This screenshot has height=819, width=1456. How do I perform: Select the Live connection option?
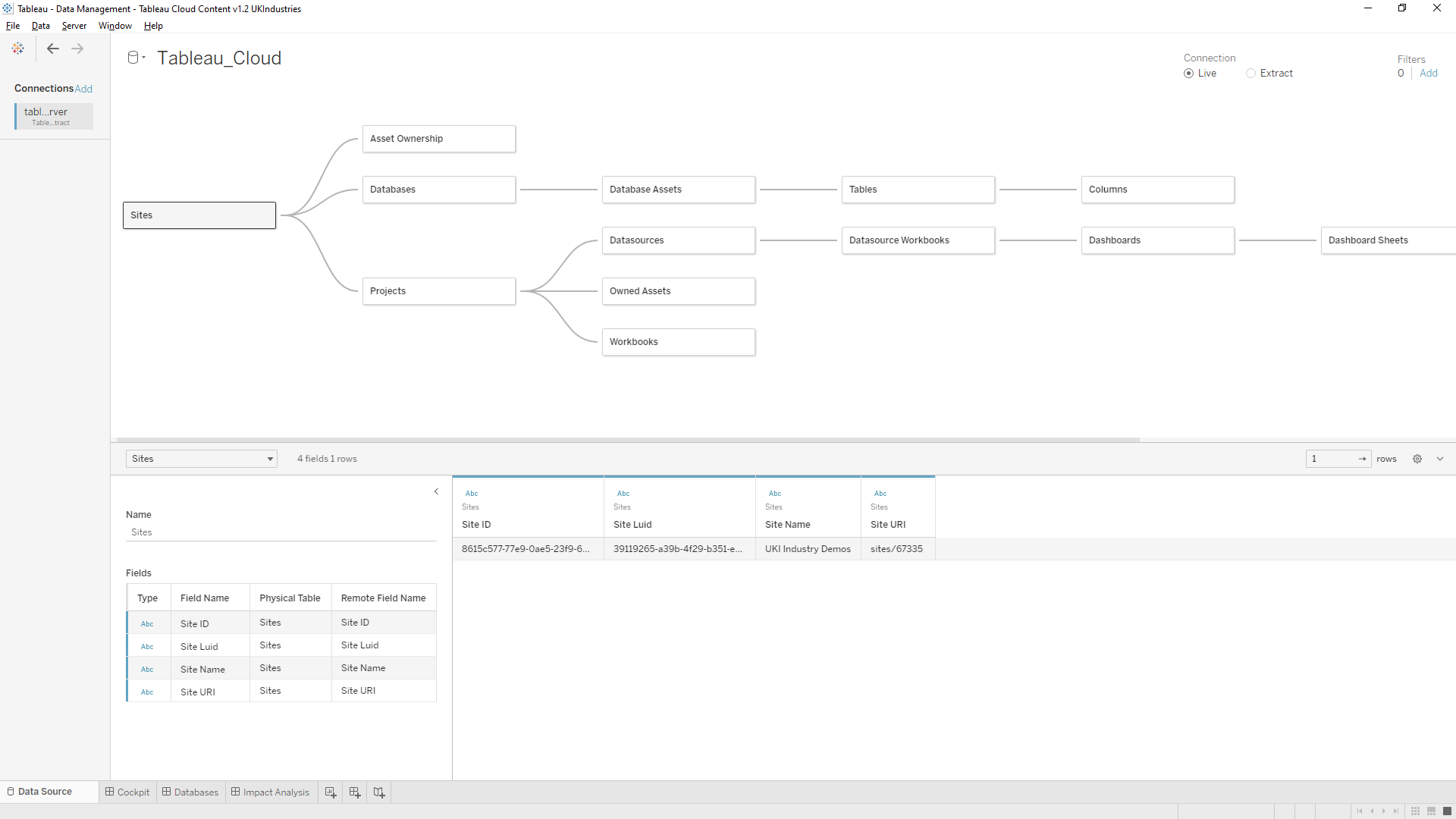pyautogui.click(x=1188, y=73)
